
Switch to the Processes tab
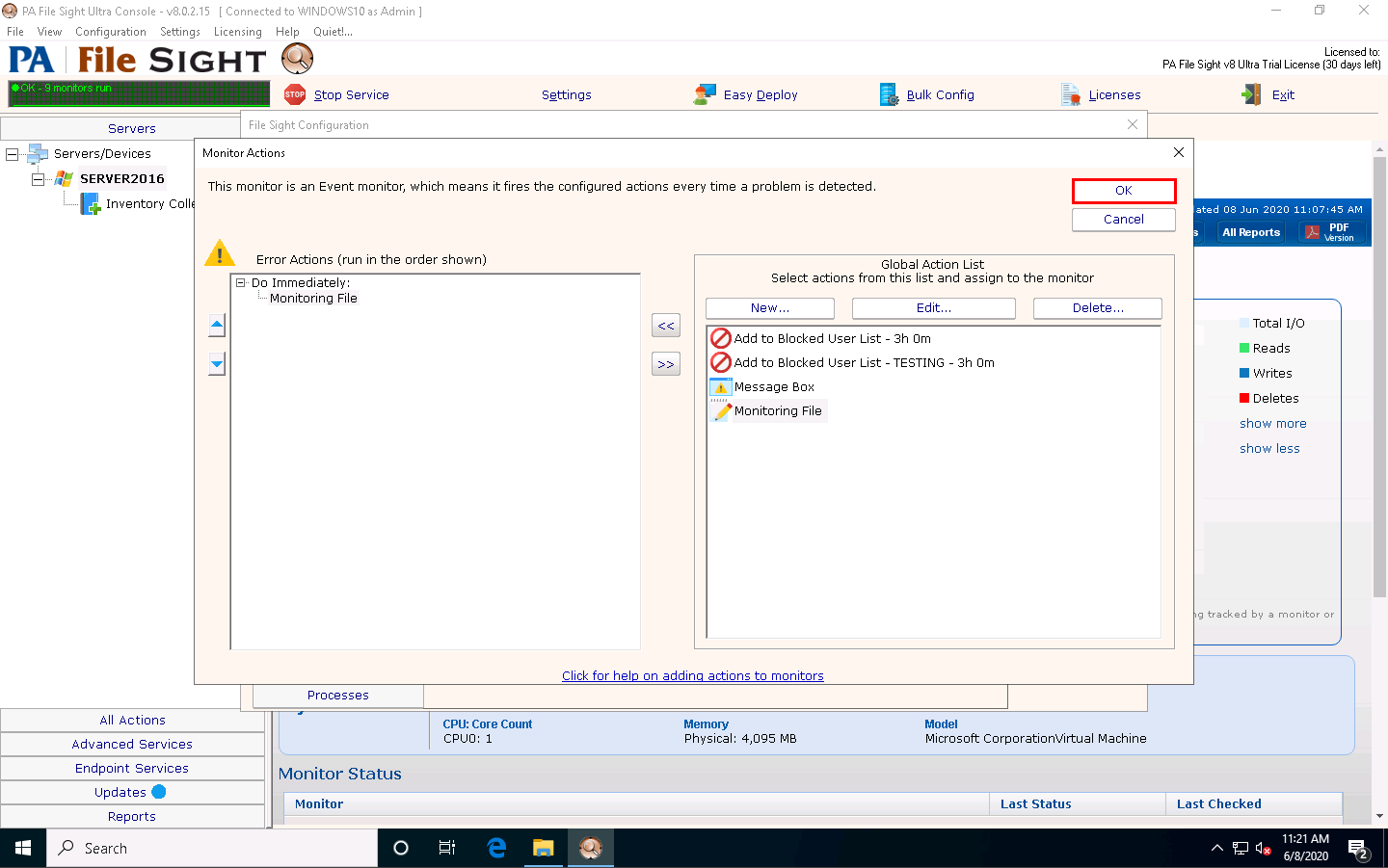(338, 696)
